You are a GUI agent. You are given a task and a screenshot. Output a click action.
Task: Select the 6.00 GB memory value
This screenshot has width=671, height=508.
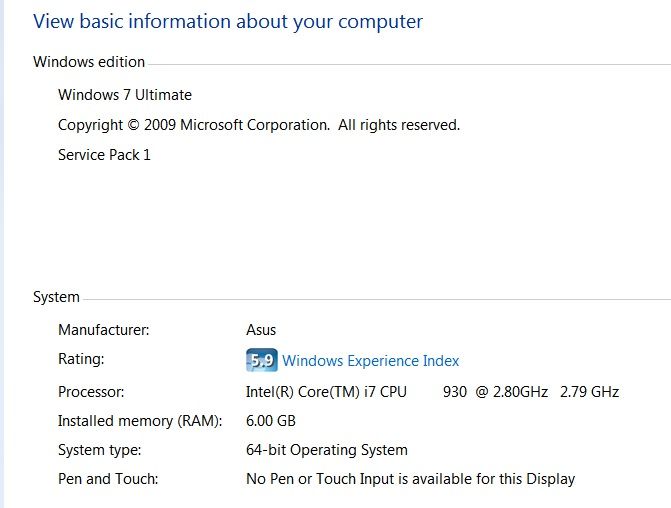pyautogui.click(x=271, y=421)
